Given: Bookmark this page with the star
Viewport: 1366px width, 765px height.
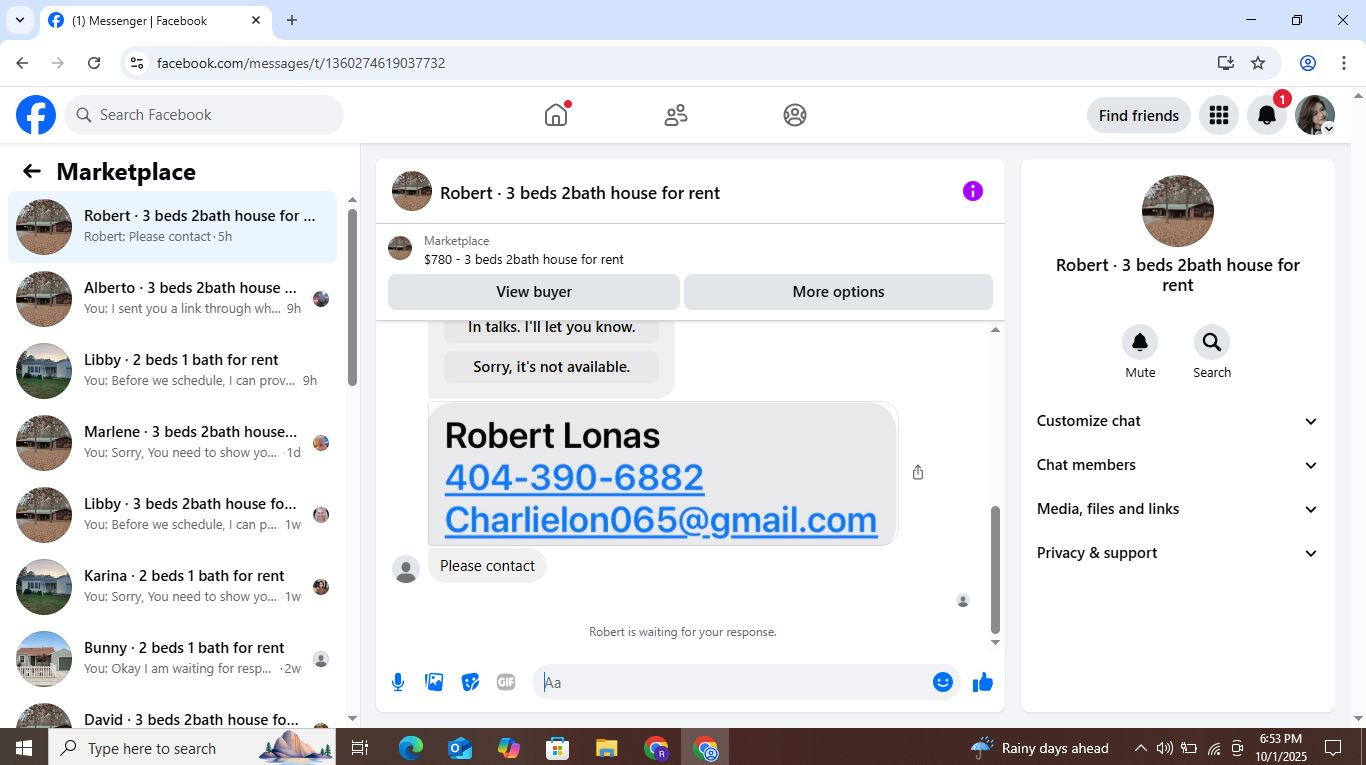Looking at the screenshot, I should 1258,63.
